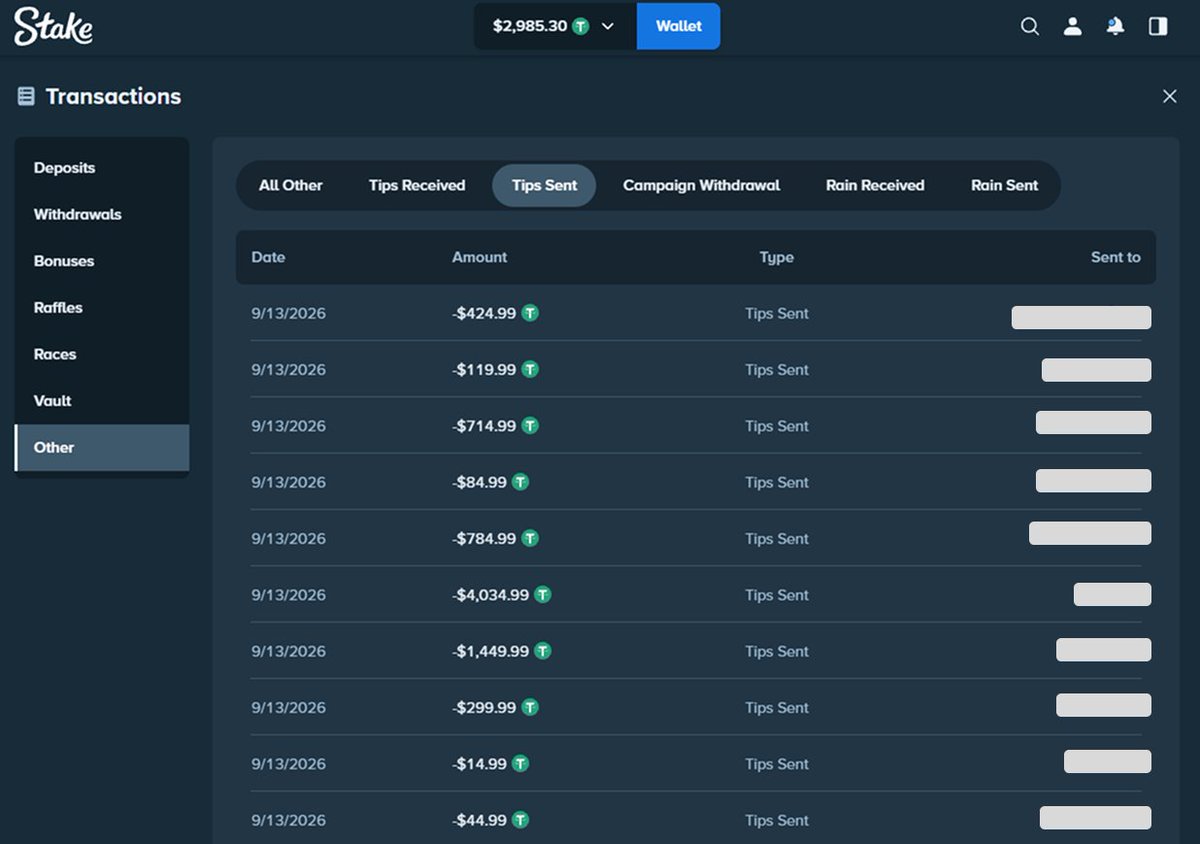This screenshot has height=844, width=1200.
Task: Select the Tips Sent tab
Action: pyautogui.click(x=544, y=185)
